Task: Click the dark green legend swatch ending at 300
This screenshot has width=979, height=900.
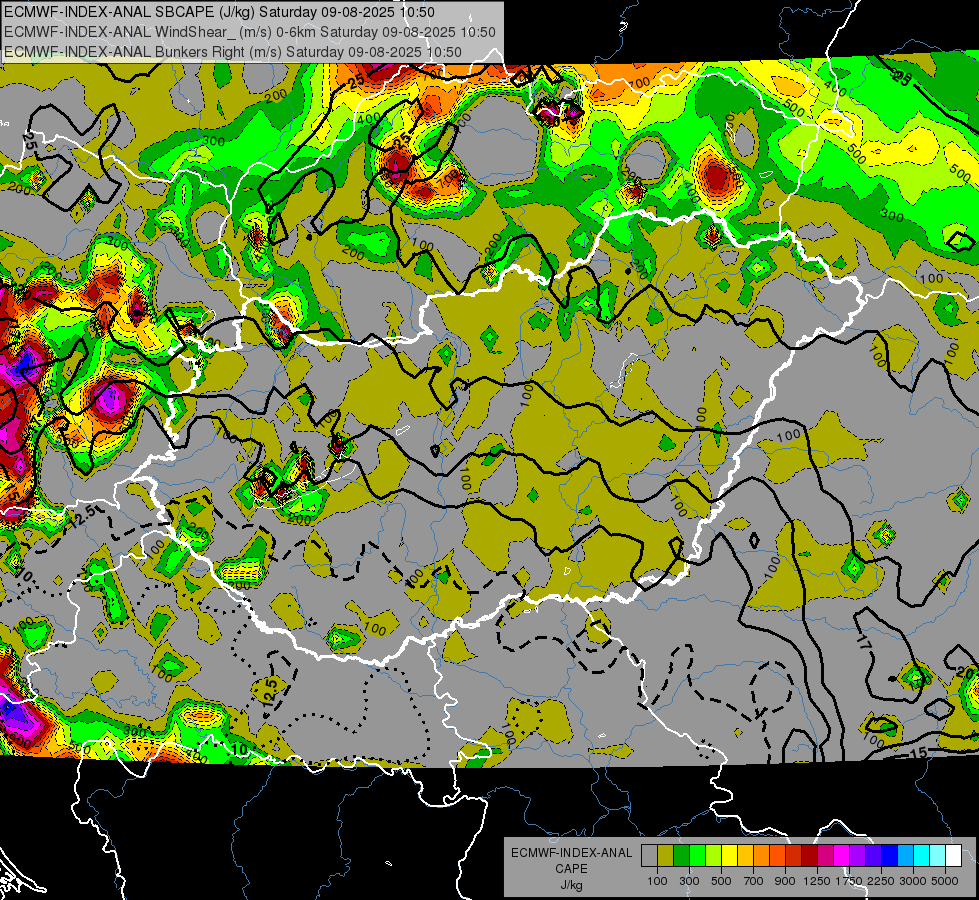Action: click(681, 855)
